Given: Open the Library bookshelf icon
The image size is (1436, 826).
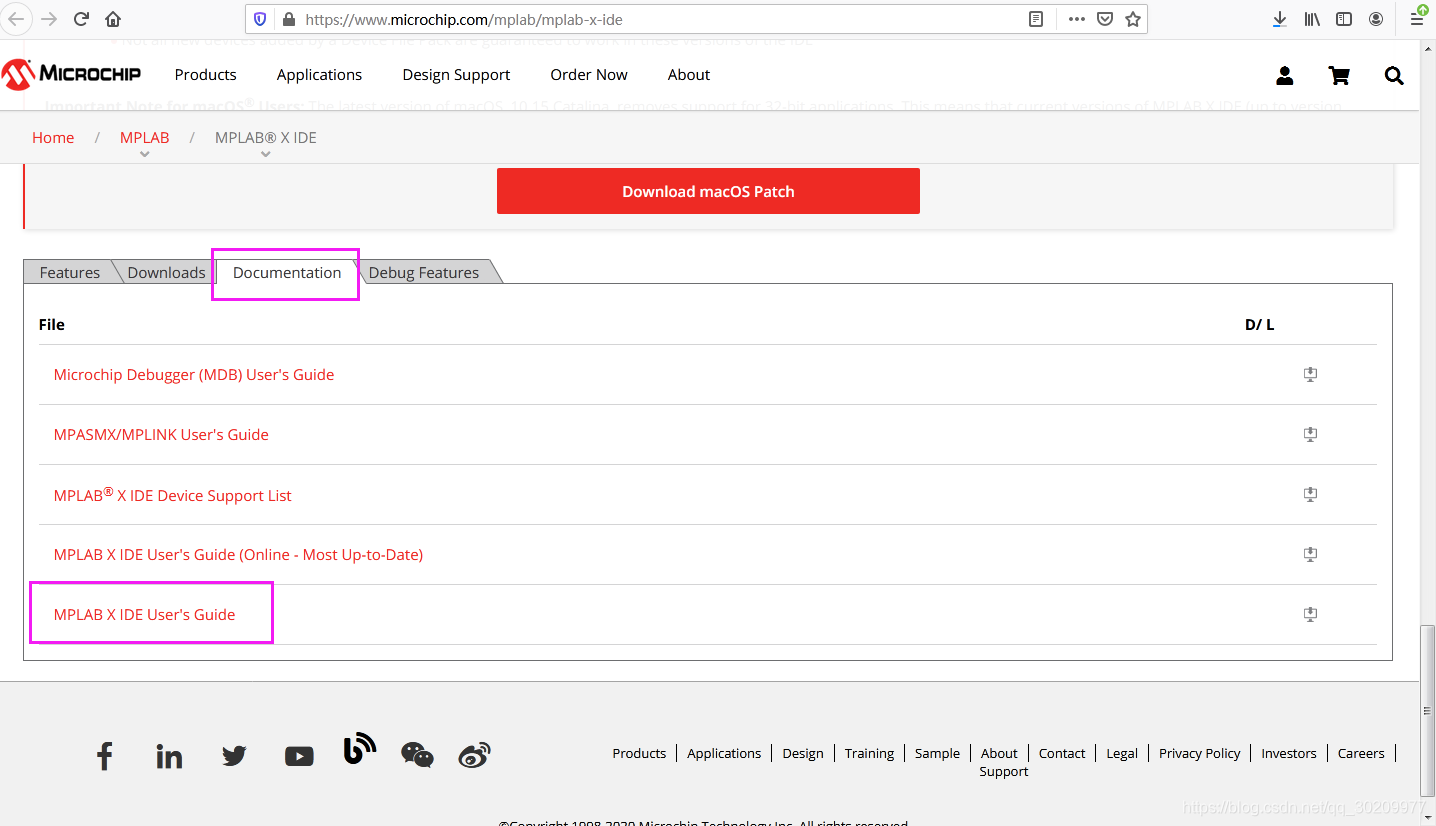Looking at the screenshot, I should tap(1312, 19).
